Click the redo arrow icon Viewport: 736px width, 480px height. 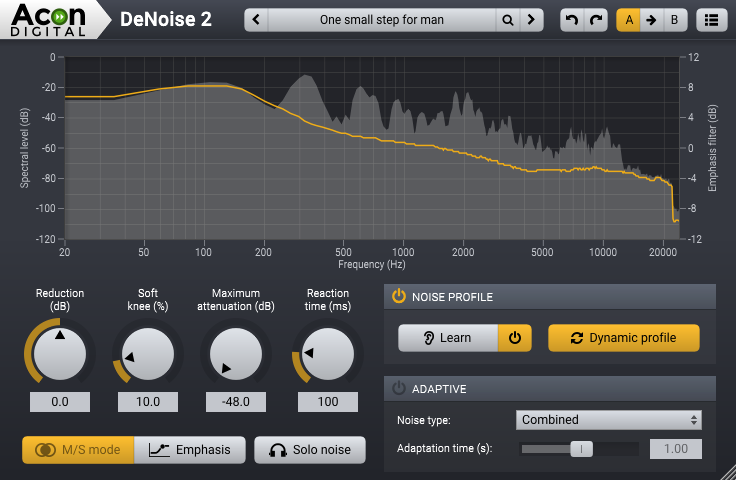596,19
